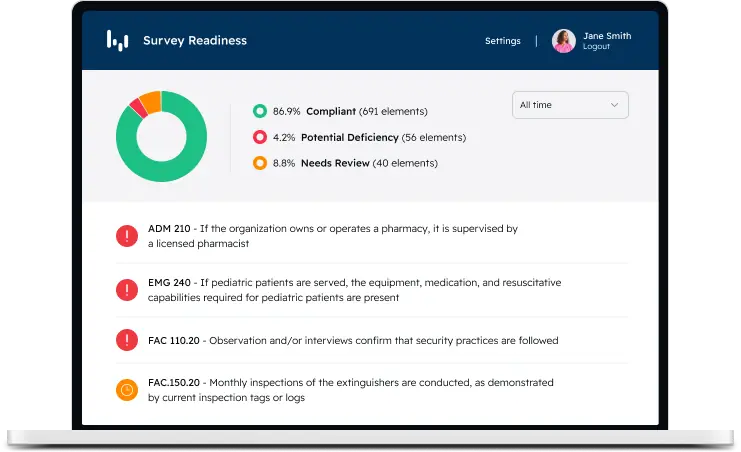Click the orange segment of the donut chart
Image resolution: width=741 pixels, height=452 pixels.
tap(150, 99)
